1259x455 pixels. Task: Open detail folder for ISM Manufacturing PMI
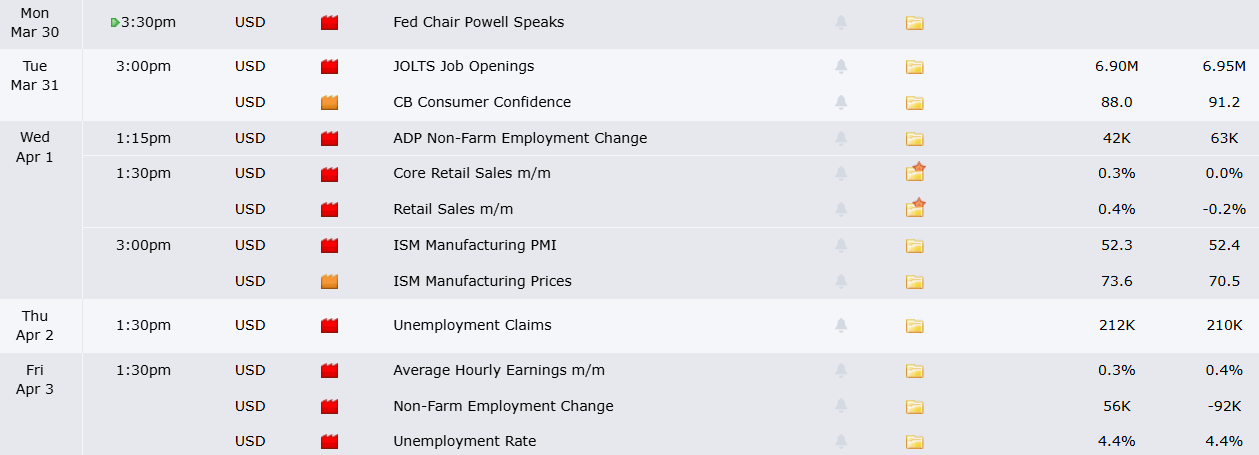coord(914,246)
